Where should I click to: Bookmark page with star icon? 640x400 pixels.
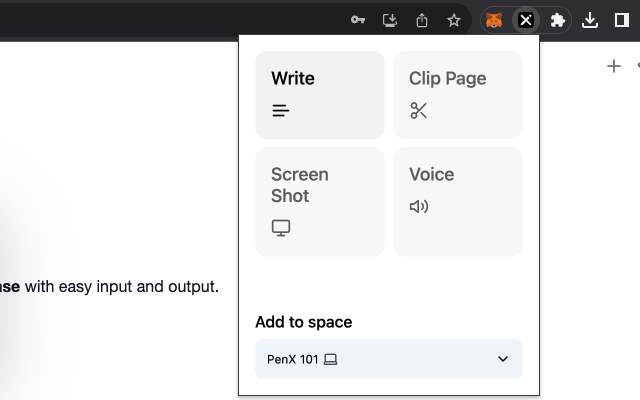[x=454, y=20]
